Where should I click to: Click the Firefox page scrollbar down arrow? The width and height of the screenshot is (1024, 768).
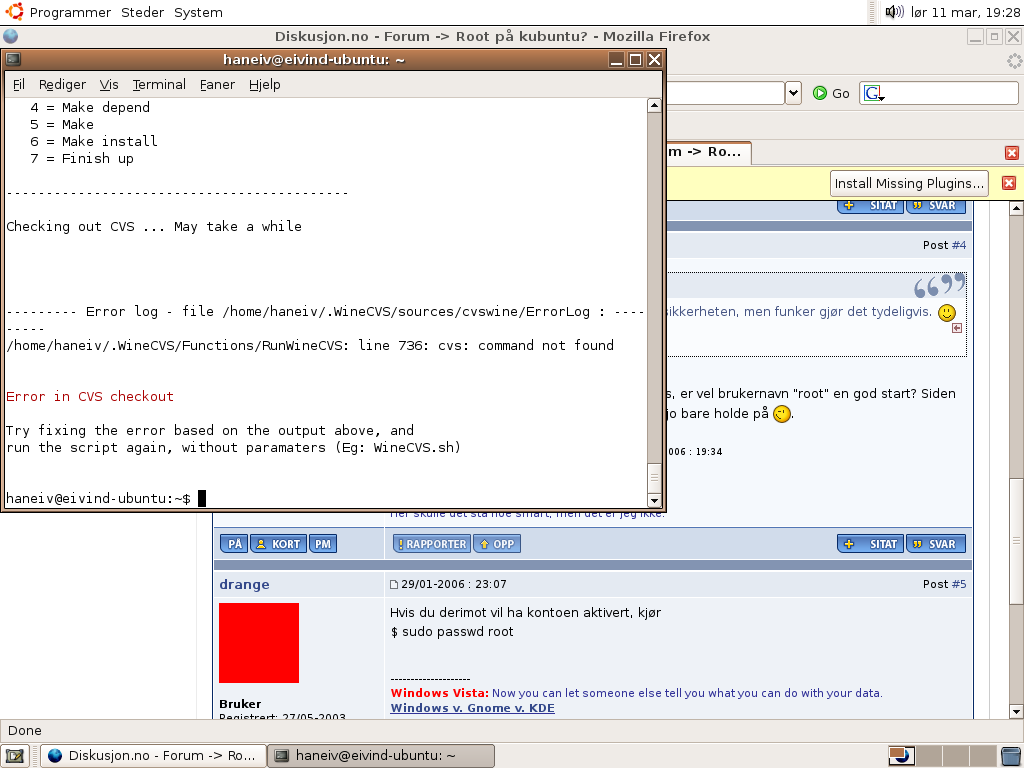tap(1016, 711)
